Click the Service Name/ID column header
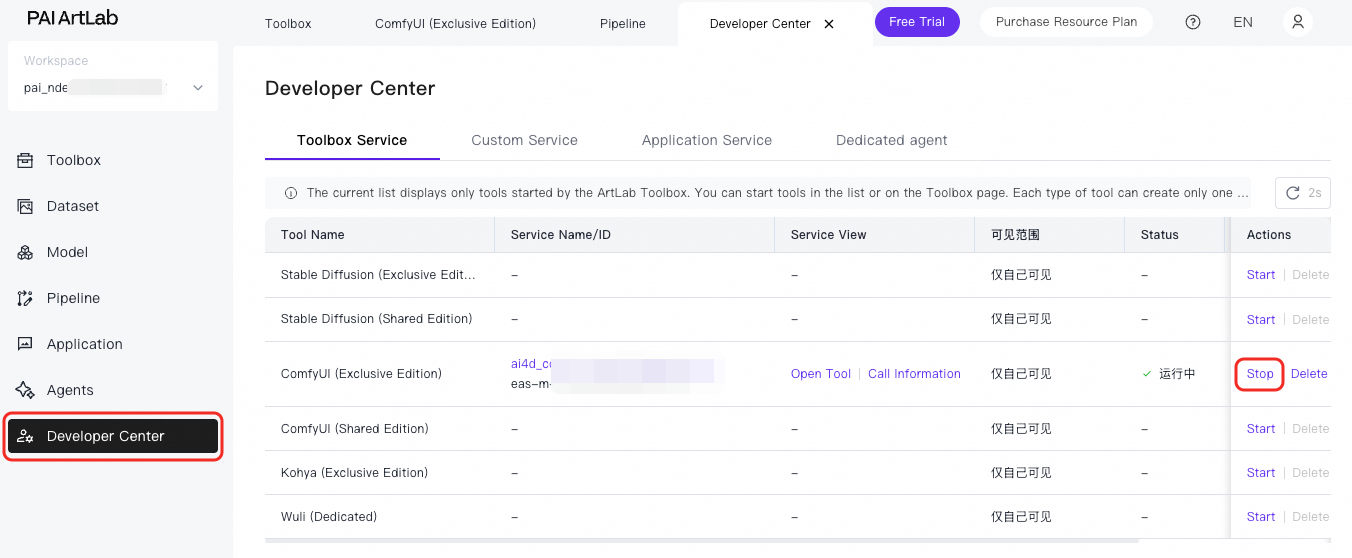The image size is (1352, 558). [x=560, y=235]
